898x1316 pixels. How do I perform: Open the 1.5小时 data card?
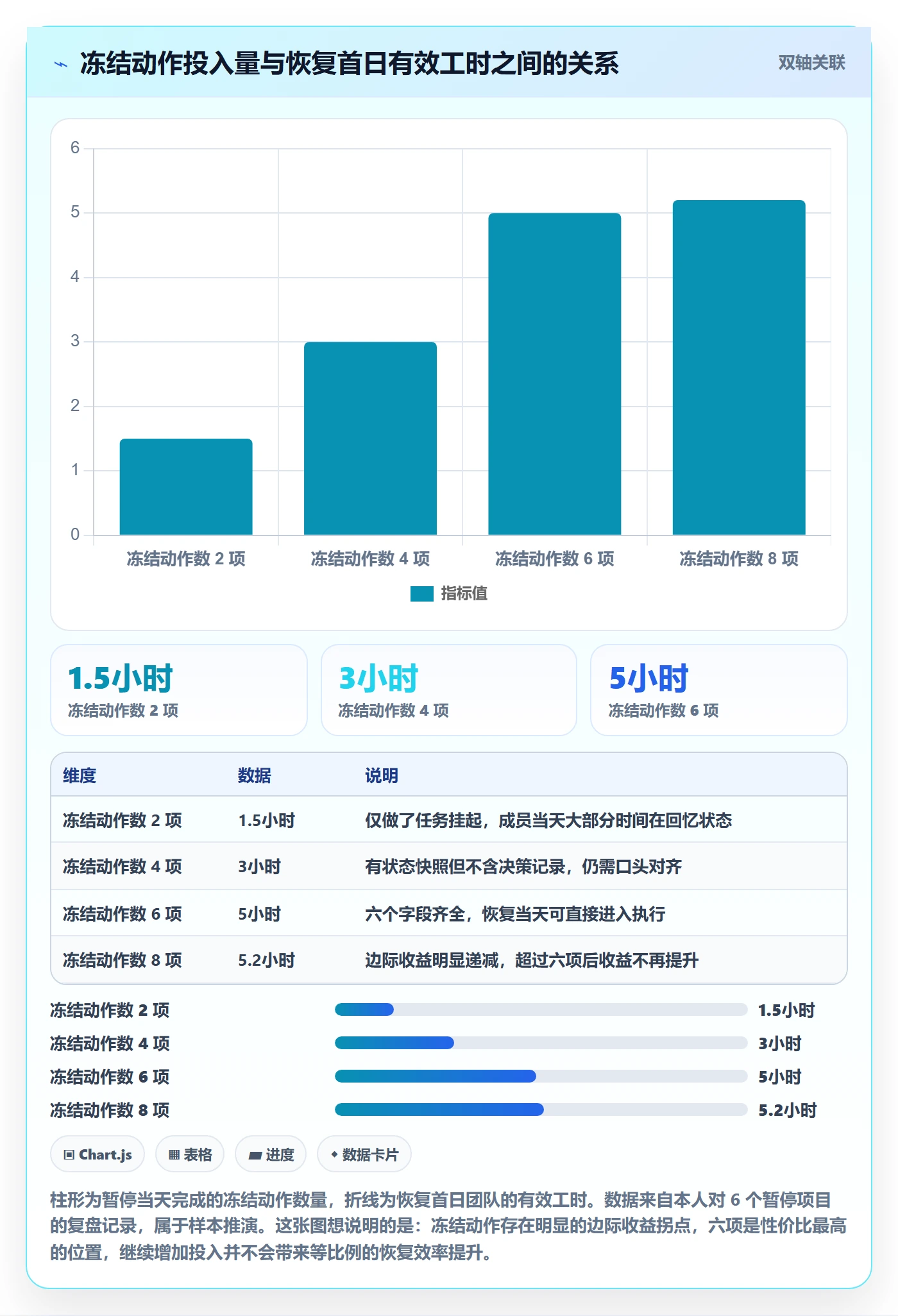coord(179,690)
